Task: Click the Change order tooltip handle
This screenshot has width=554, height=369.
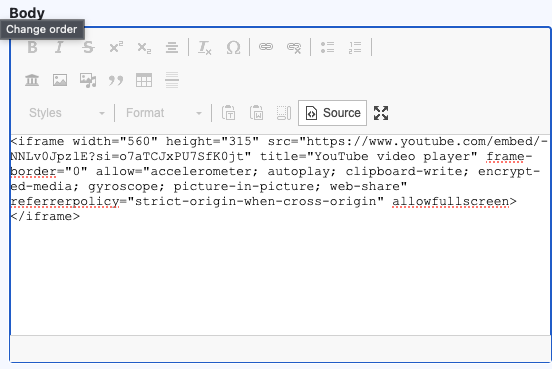Action: [42, 29]
